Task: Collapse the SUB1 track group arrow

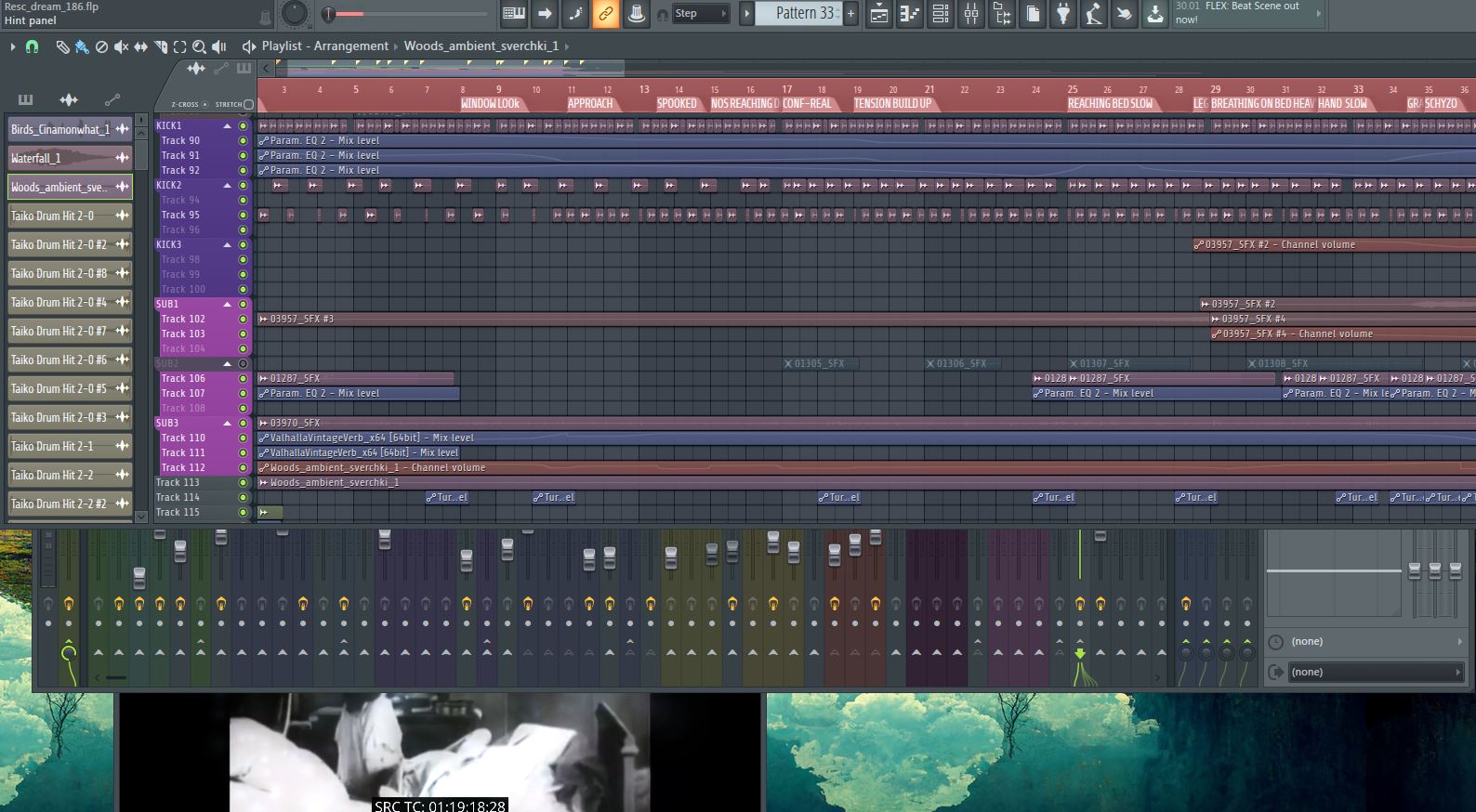Action: coord(227,305)
